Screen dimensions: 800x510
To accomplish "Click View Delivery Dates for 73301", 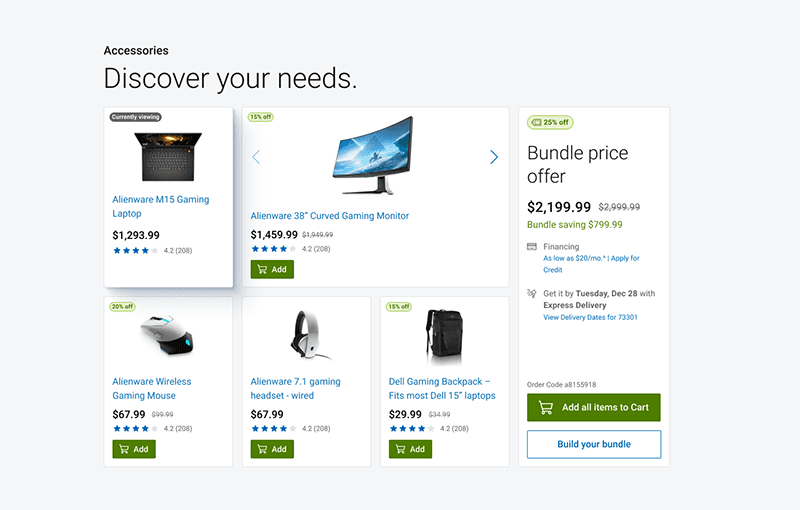I will pos(590,317).
